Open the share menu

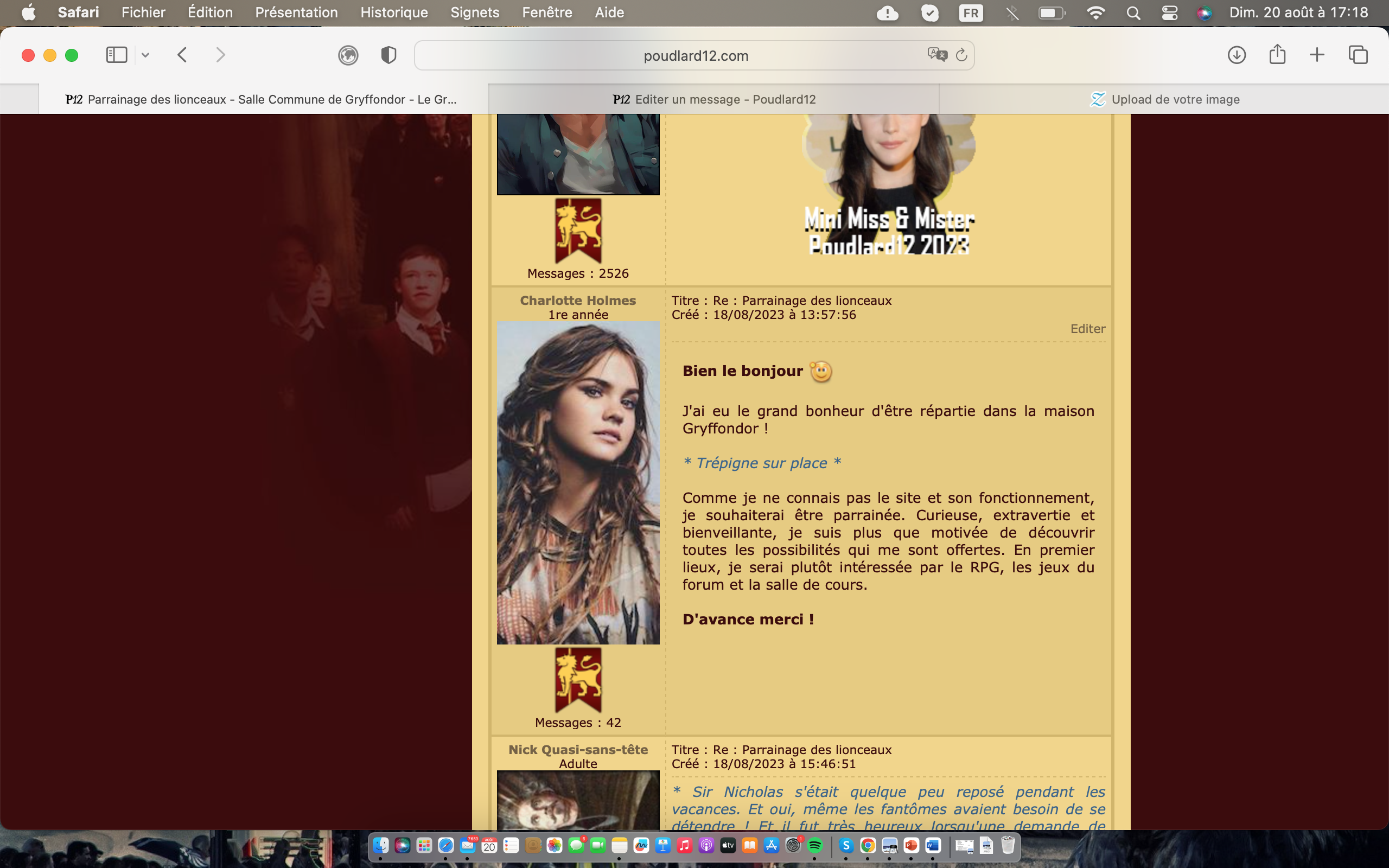(1277, 55)
